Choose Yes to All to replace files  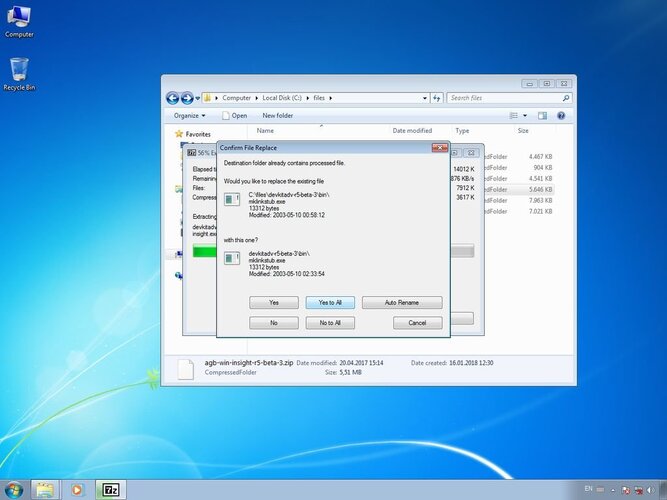(330, 303)
